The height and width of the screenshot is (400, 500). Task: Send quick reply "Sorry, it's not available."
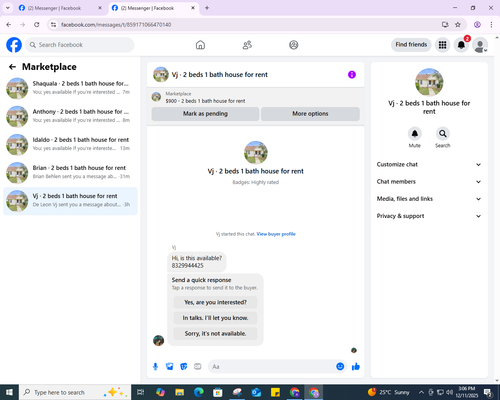tap(215, 334)
